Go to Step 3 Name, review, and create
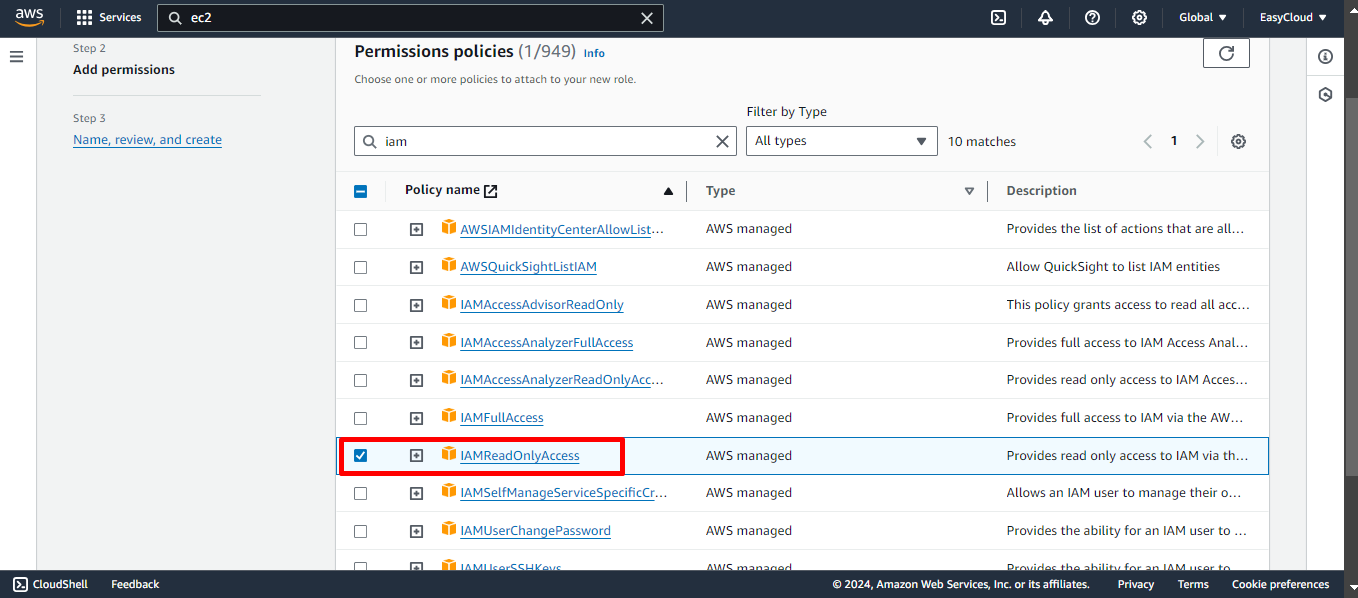Image resolution: width=1358 pixels, height=598 pixels. coord(147,140)
